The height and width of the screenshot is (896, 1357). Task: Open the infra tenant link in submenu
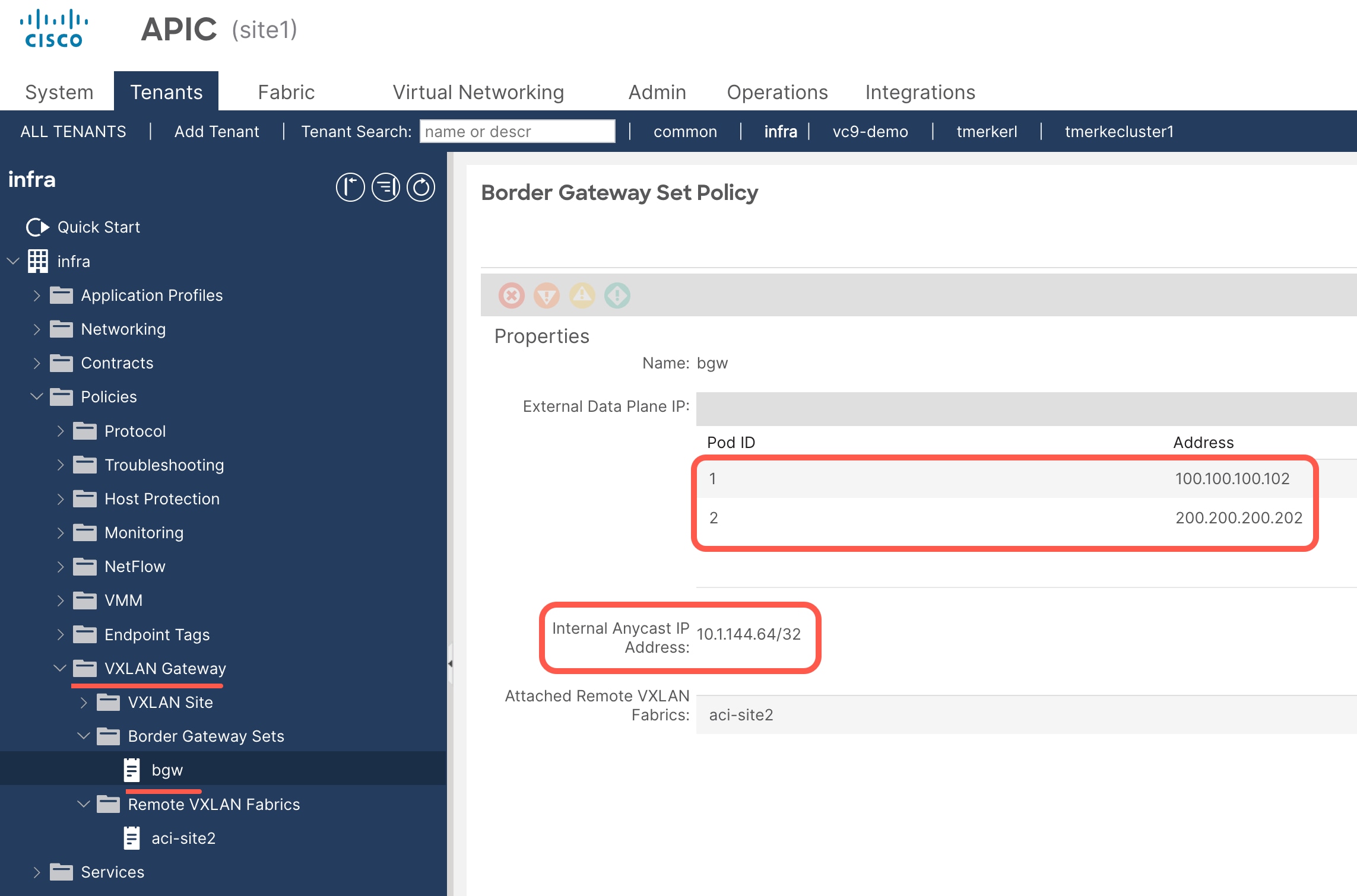coord(781,131)
